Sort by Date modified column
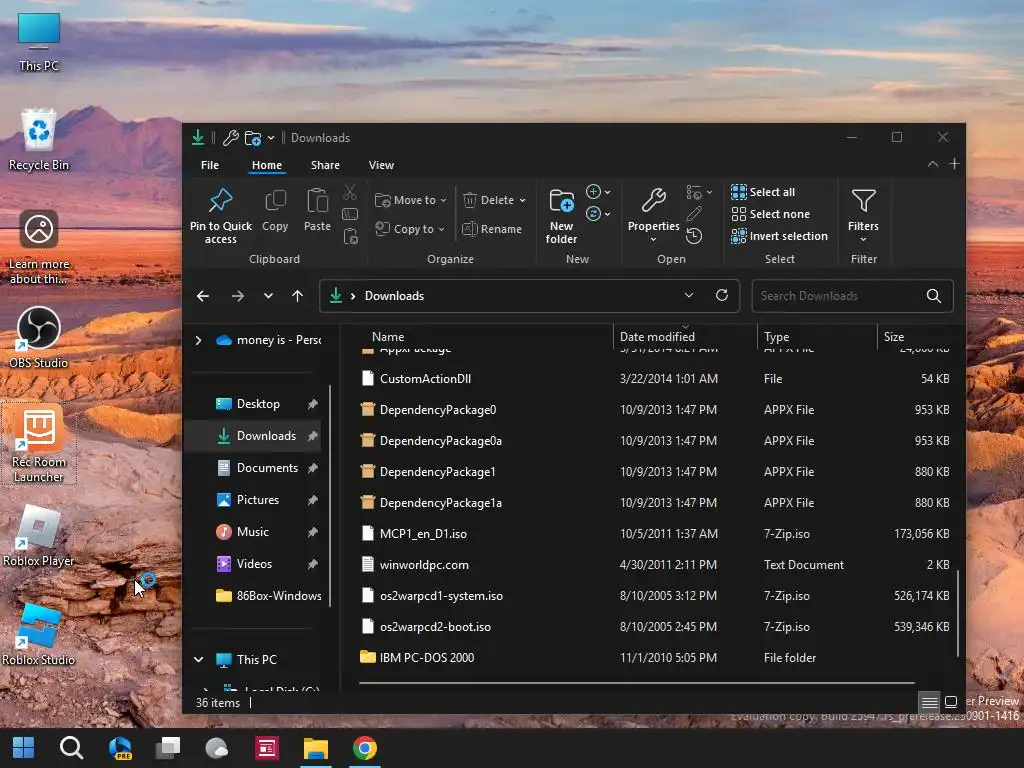This screenshot has height=768, width=1024. [657, 337]
